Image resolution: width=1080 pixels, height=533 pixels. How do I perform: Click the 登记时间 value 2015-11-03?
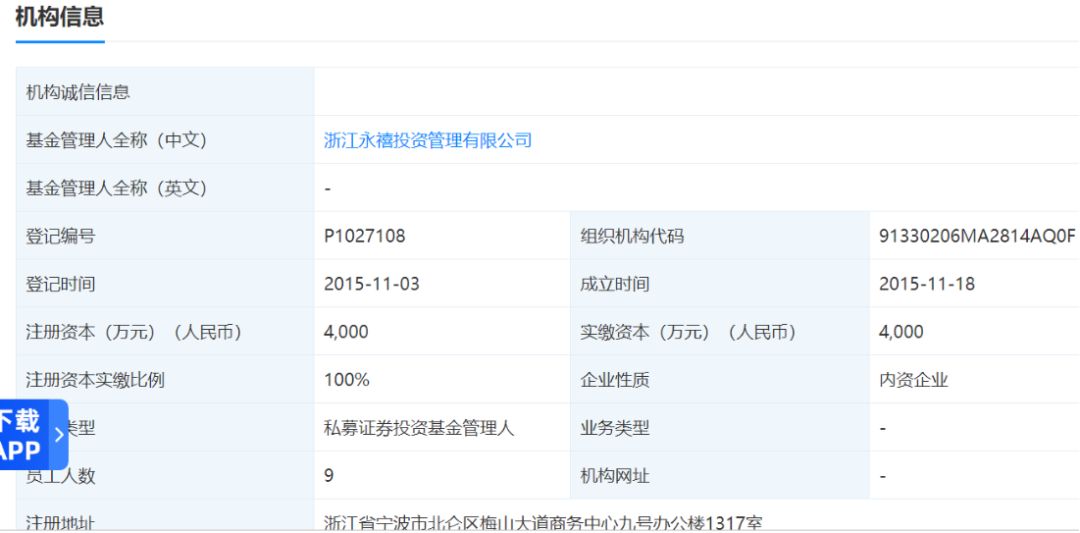371,285
